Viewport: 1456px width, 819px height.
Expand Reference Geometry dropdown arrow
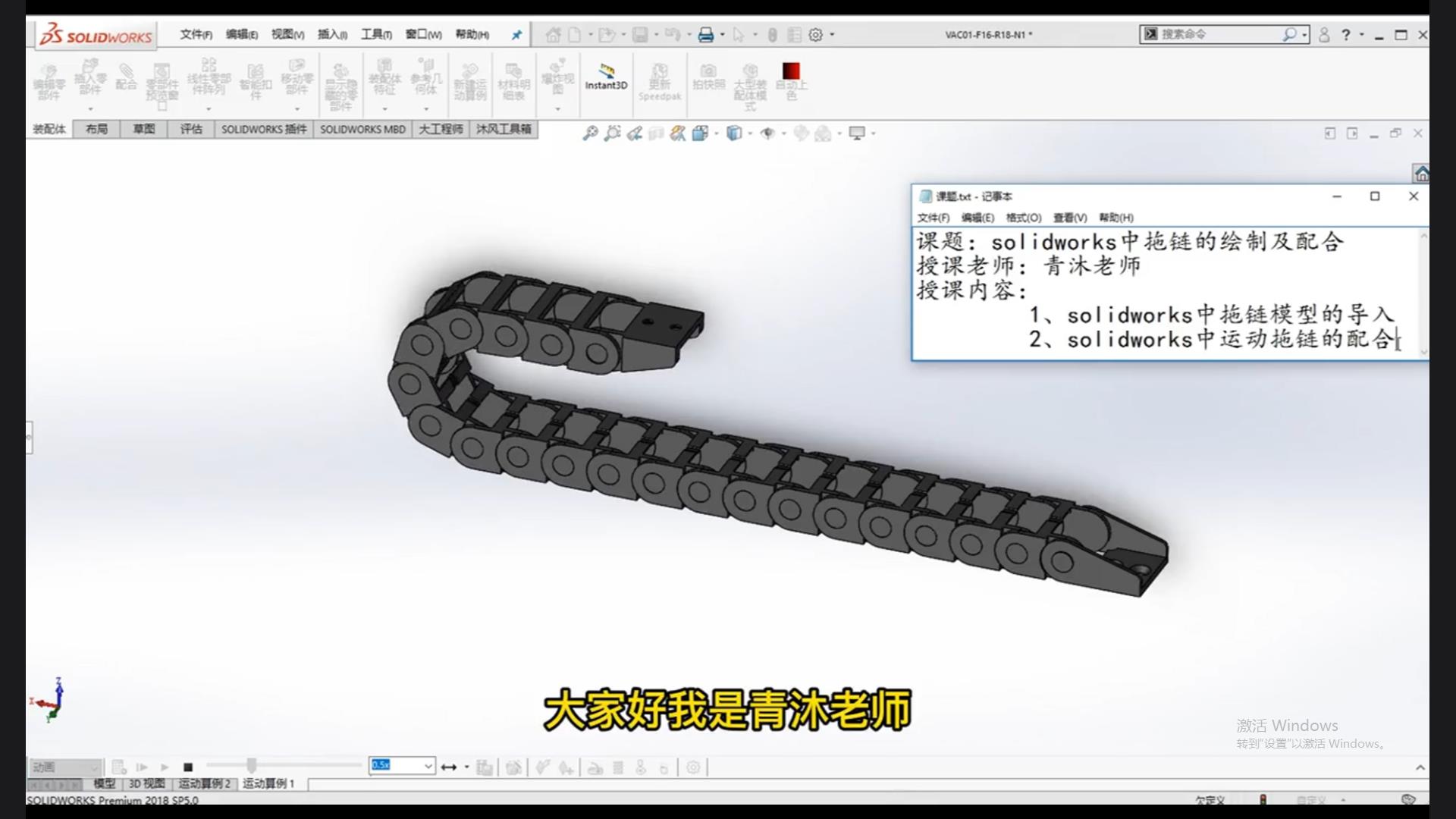coord(426,108)
